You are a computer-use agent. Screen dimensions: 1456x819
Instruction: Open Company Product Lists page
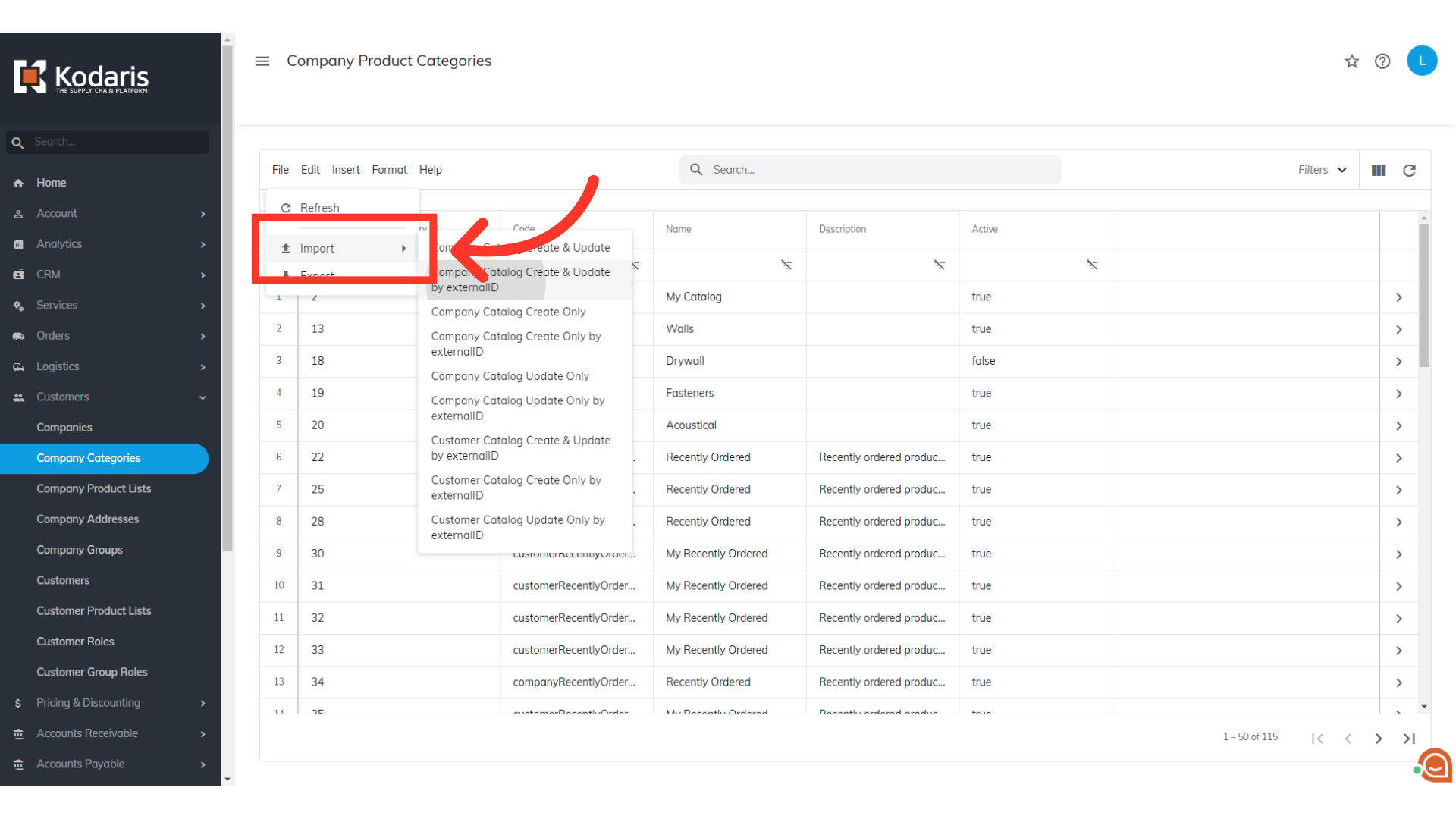[x=94, y=489]
